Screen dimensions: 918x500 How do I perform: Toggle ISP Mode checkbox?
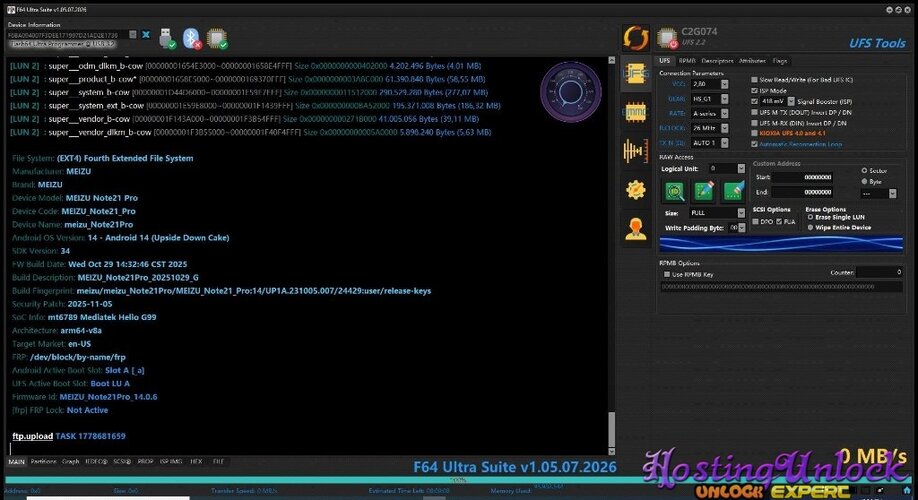pyautogui.click(x=755, y=91)
